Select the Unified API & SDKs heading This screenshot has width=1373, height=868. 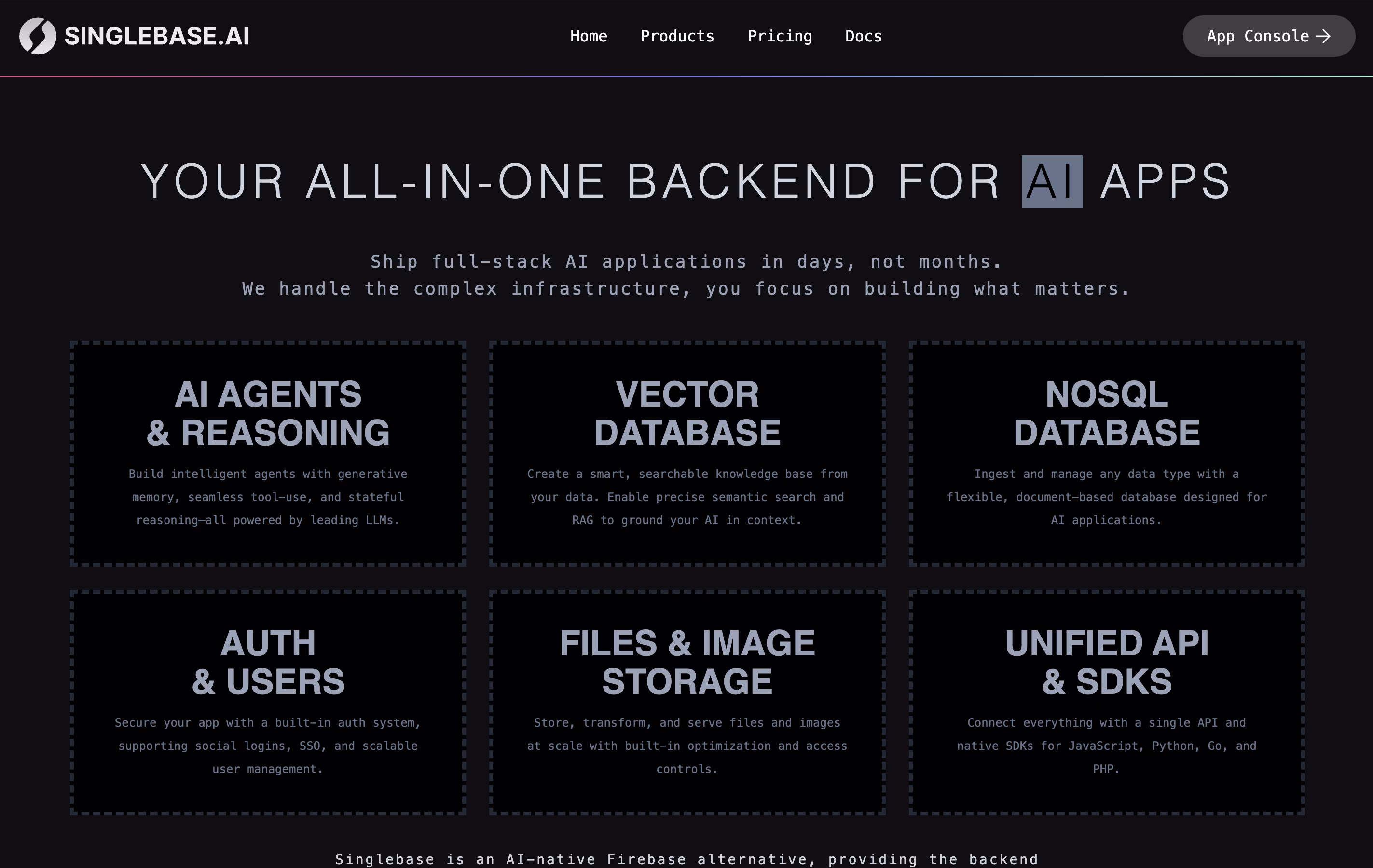(x=1106, y=662)
